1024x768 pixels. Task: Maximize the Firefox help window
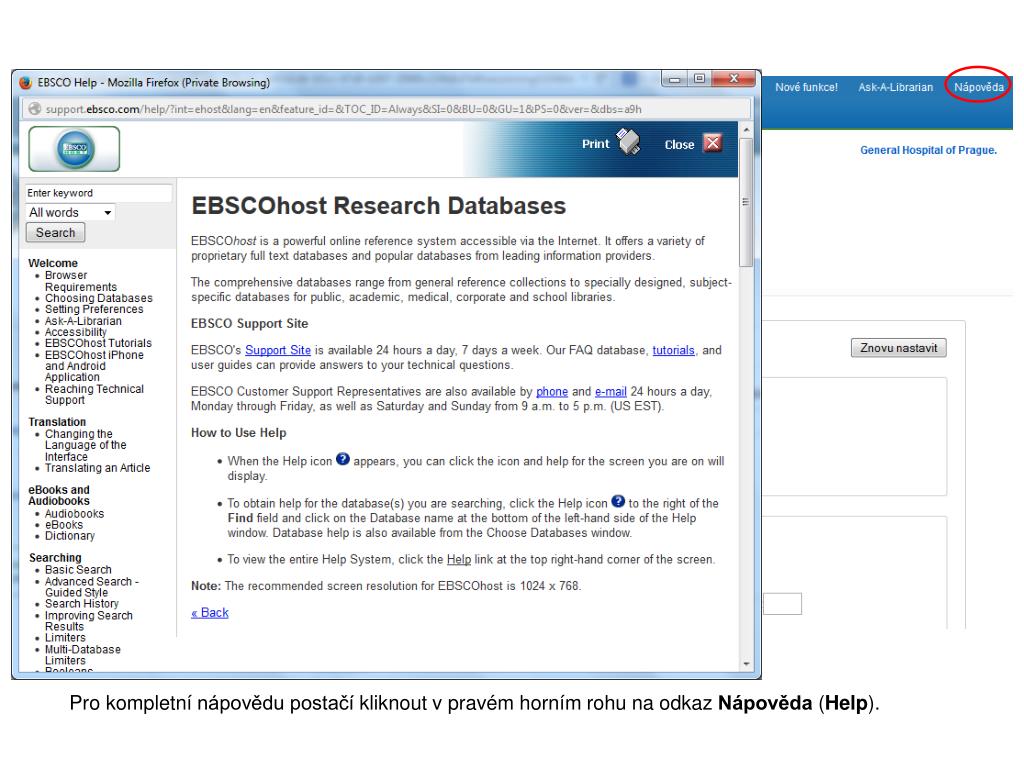coord(699,78)
